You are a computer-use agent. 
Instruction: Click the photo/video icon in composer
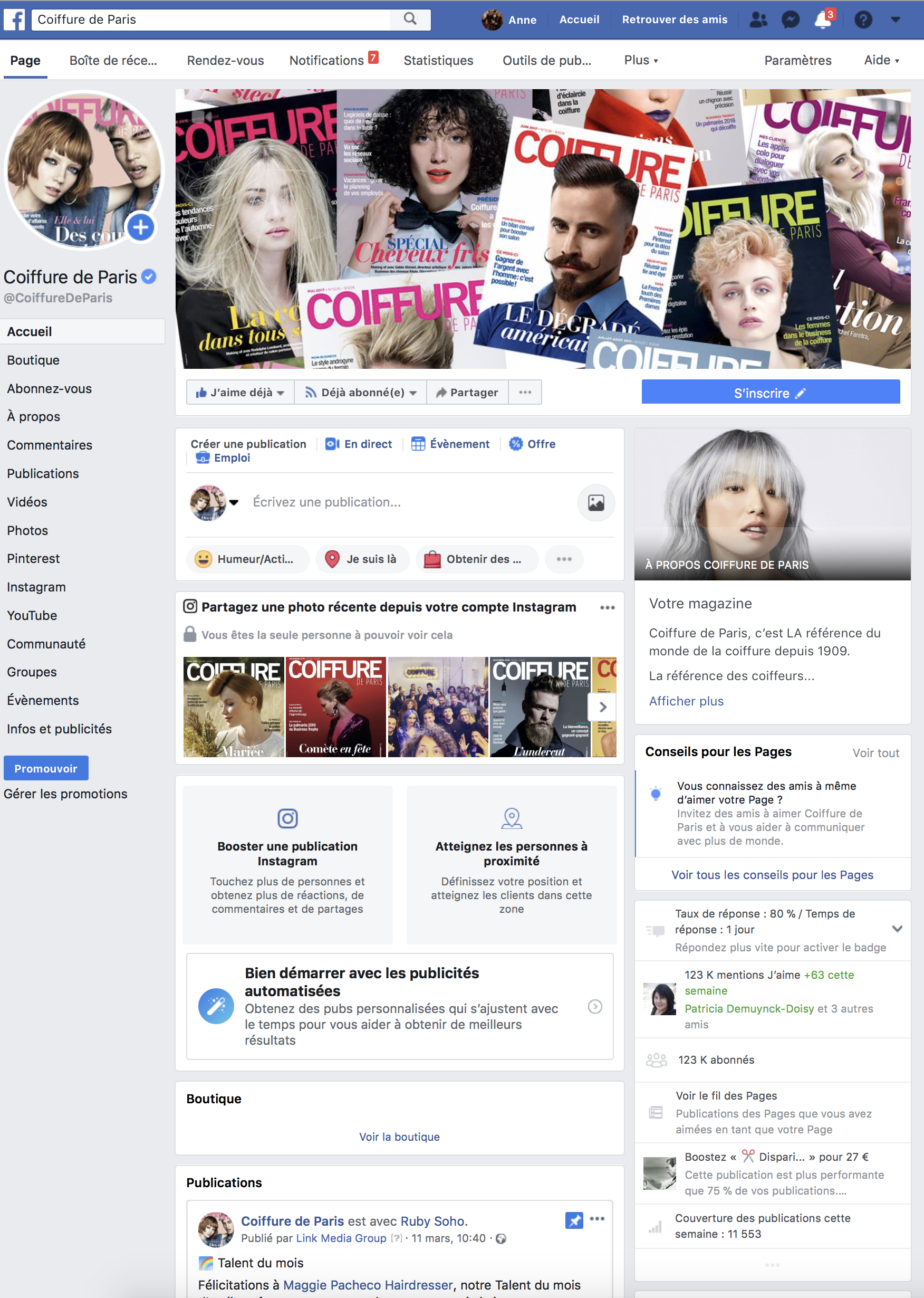tap(596, 502)
